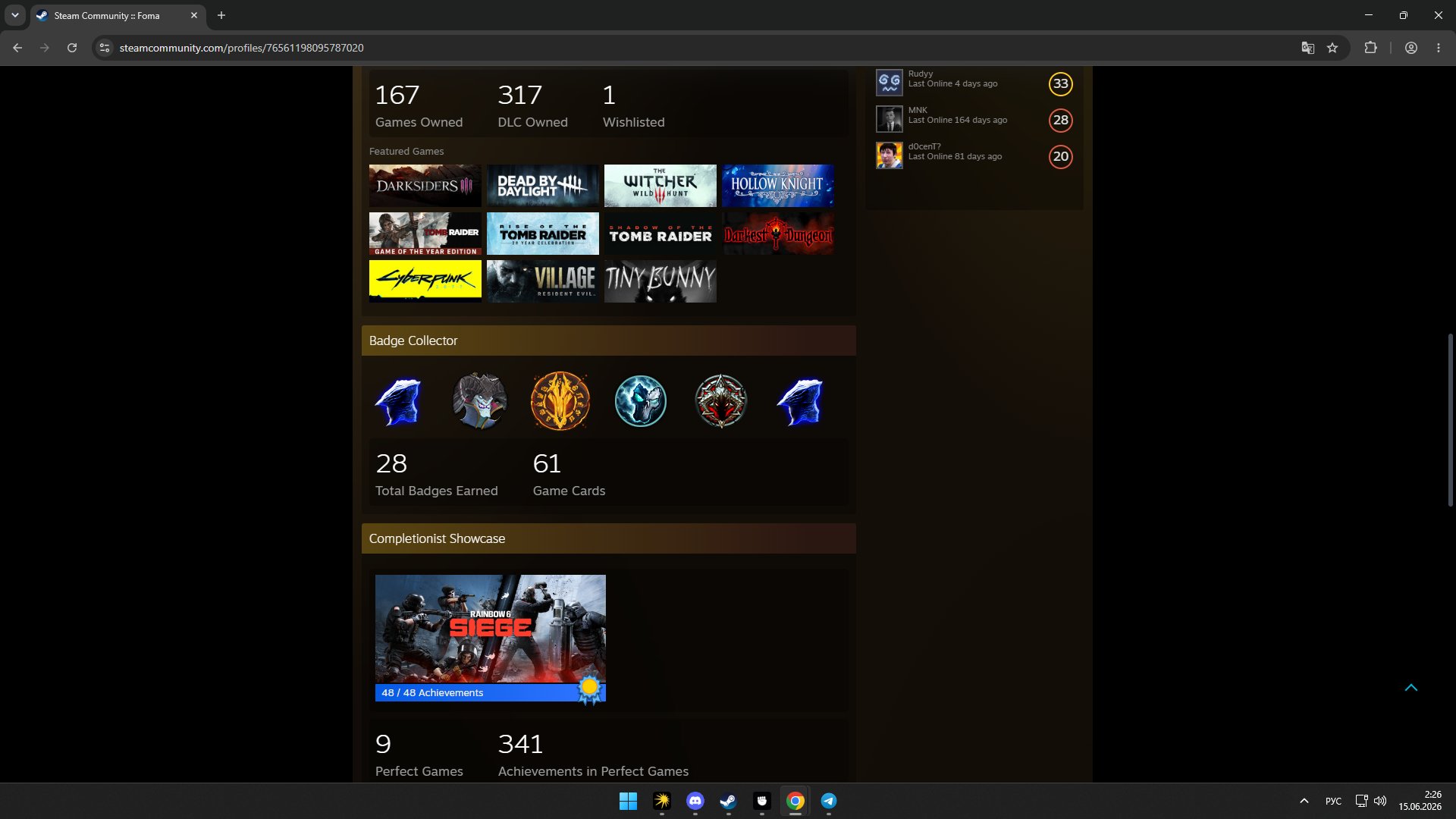Viewport: 1456px width, 819px height.
Task: Open d0cenT? friend avatar
Action: tap(890, 155)
